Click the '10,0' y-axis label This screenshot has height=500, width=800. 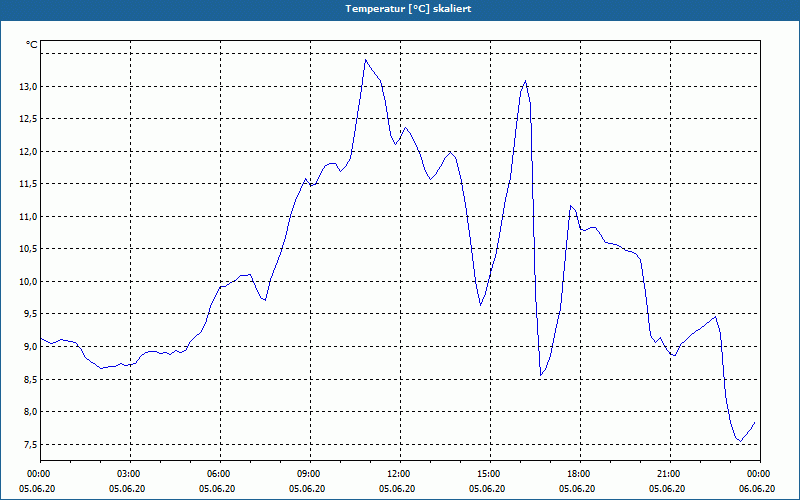pyautogui.click(x=28, y=282)
